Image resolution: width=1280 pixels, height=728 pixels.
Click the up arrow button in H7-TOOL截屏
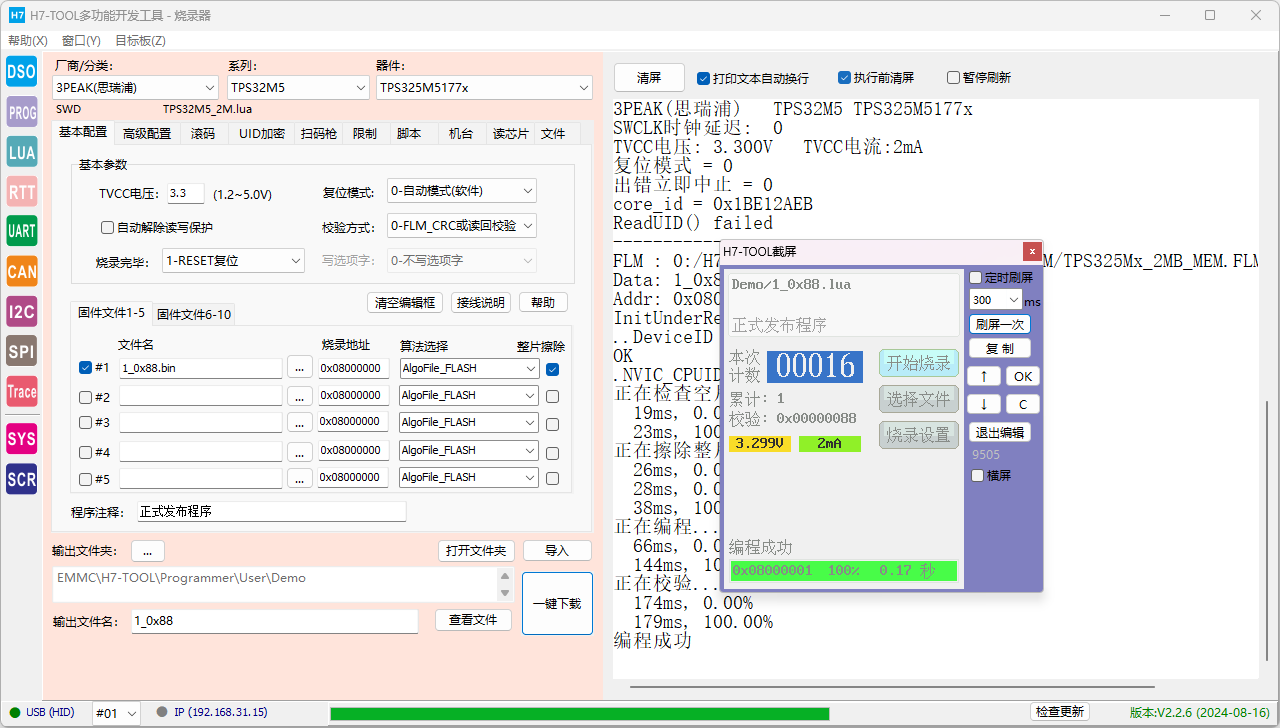click(984, 376)
